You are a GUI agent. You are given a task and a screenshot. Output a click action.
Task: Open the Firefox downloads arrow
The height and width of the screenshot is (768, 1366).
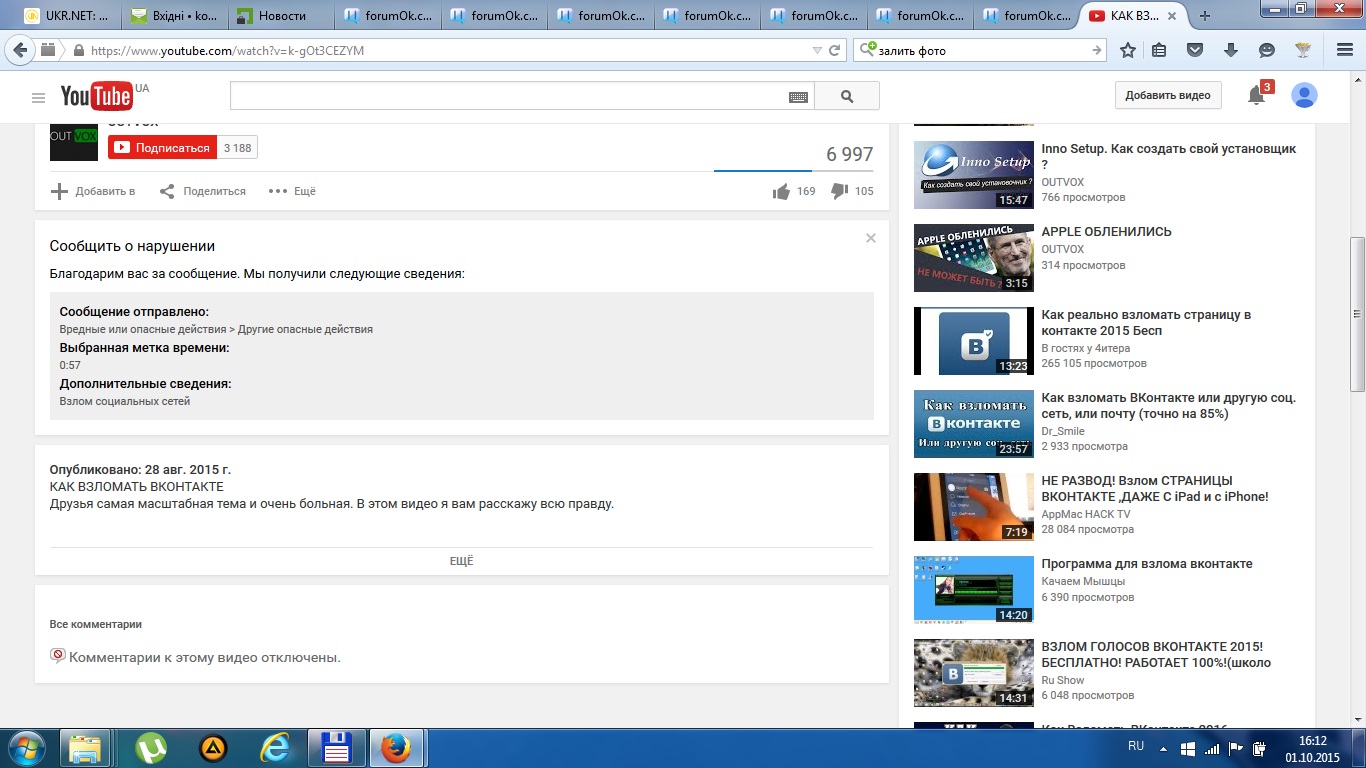(x=1231, y=50)
